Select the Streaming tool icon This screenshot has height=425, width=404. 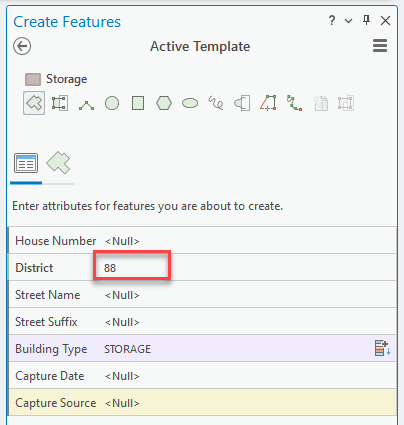coord(294,103)
